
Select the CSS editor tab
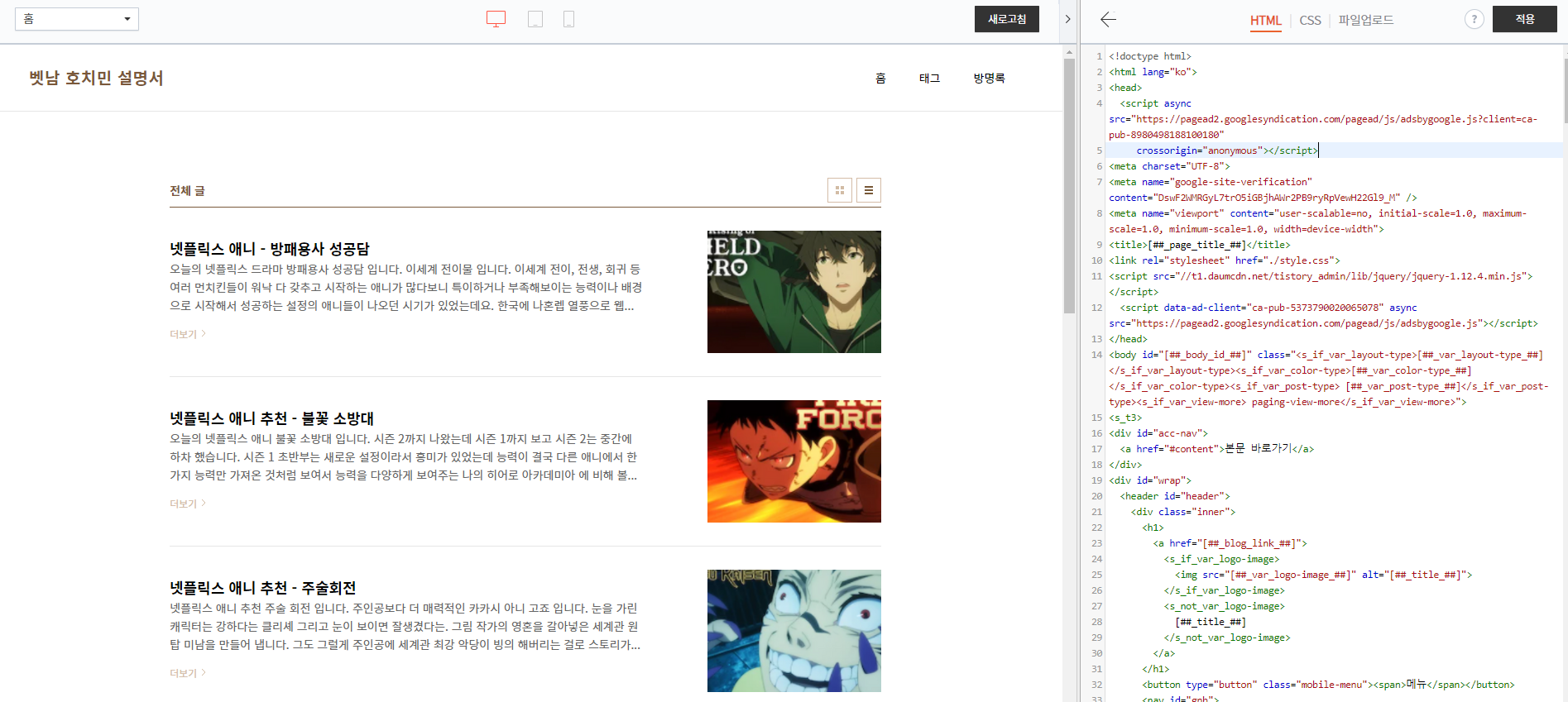(1311, 21)
